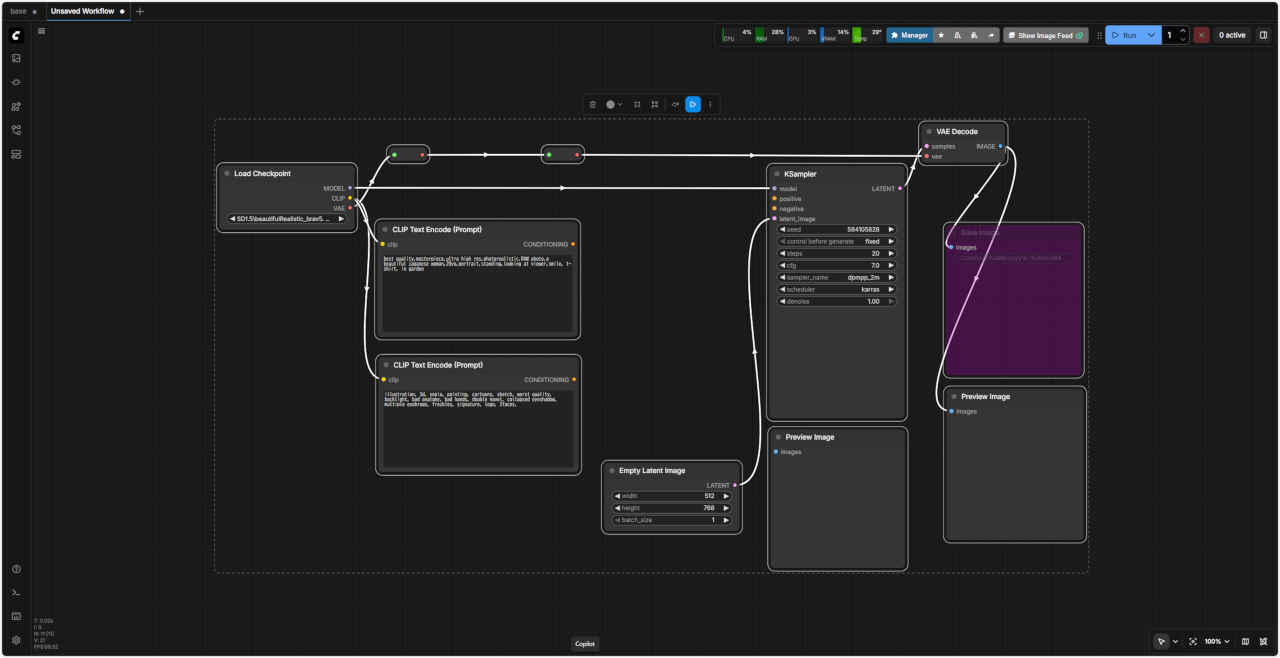This screenshot has height=658, width=1280.
Task: Open the settings gear in the sidebar
Action: pos(16,640)
